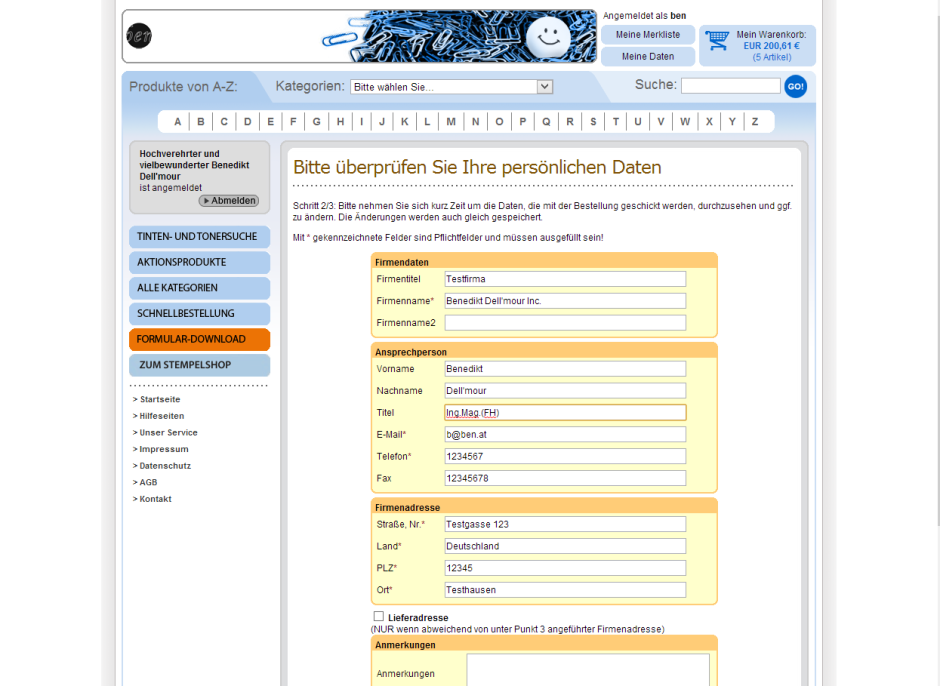Click the PLZ input field
The width and height of the screenshot is (940, 686).
[x=565, y=568]
